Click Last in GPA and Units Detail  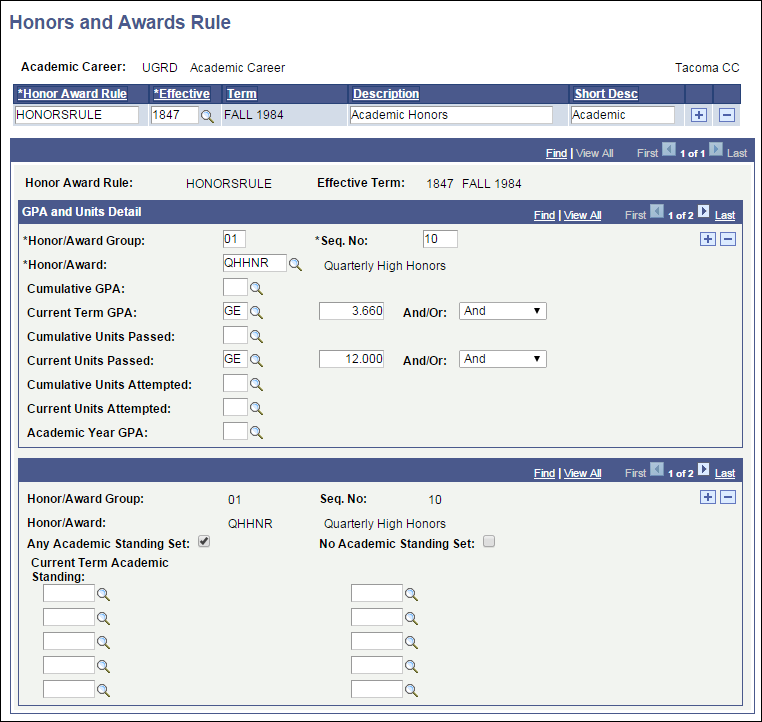[x=725, y=215]
